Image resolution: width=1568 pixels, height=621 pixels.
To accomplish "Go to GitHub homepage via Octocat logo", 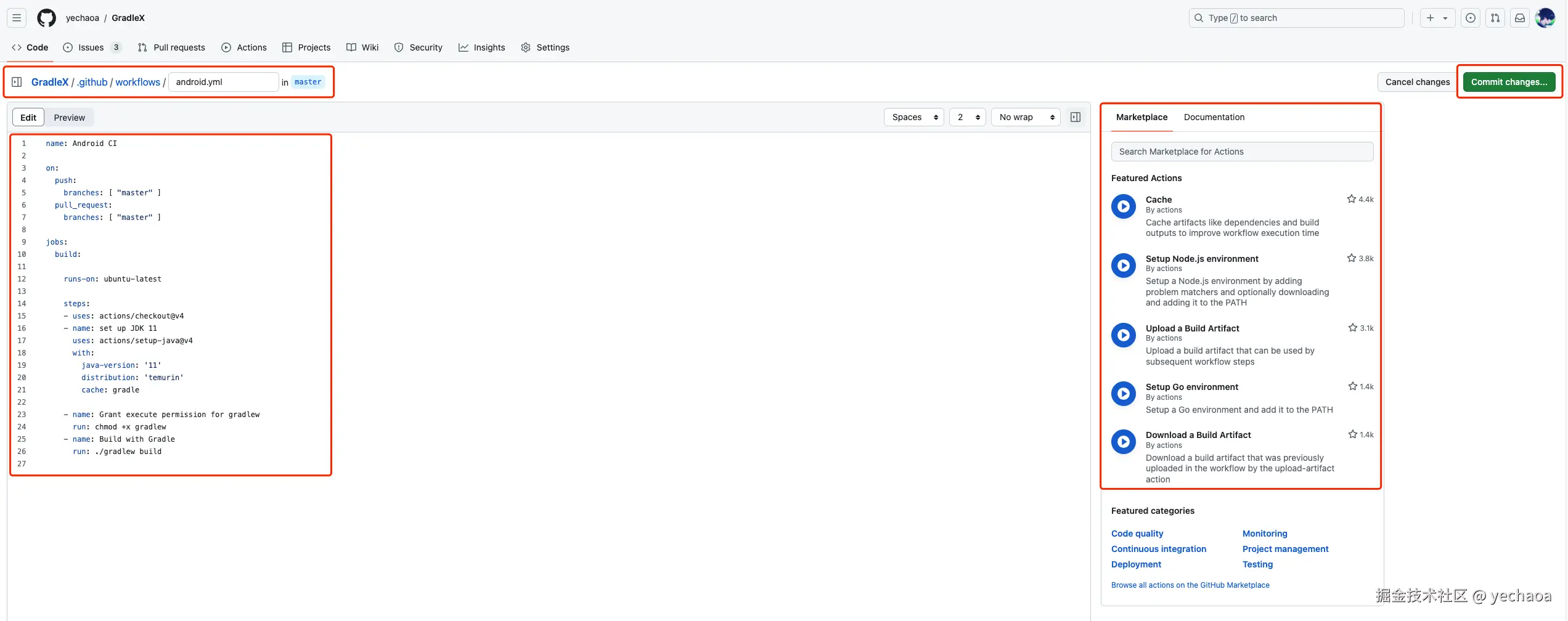I will [x=46, y=18].
